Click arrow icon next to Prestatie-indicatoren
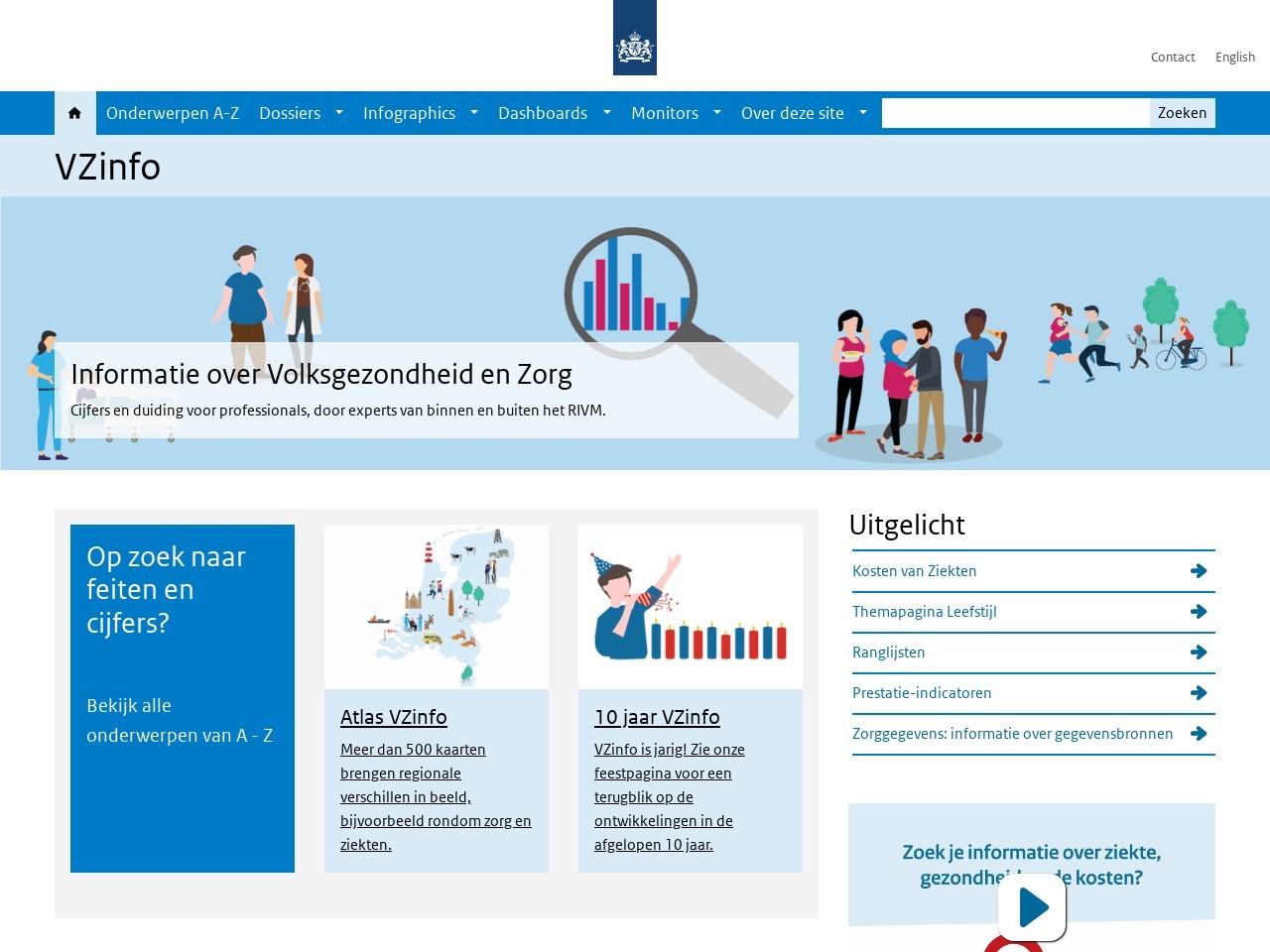The height and width of the screenshot is (952, 1270). point(1199,693)
